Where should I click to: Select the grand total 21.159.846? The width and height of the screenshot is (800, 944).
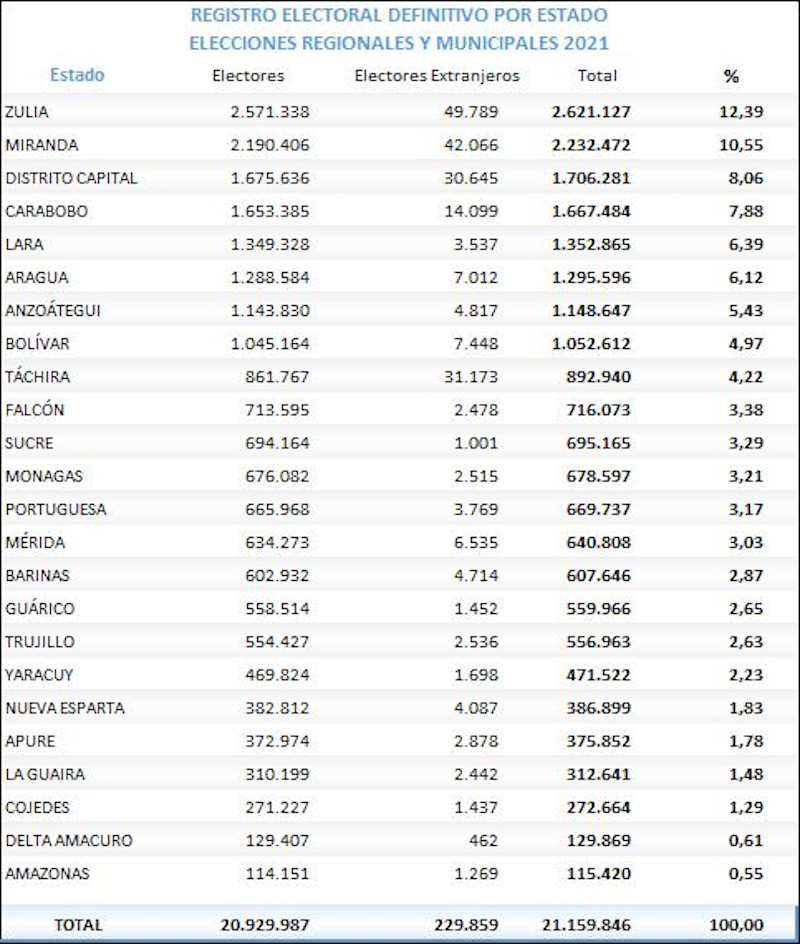click(583, 925)
